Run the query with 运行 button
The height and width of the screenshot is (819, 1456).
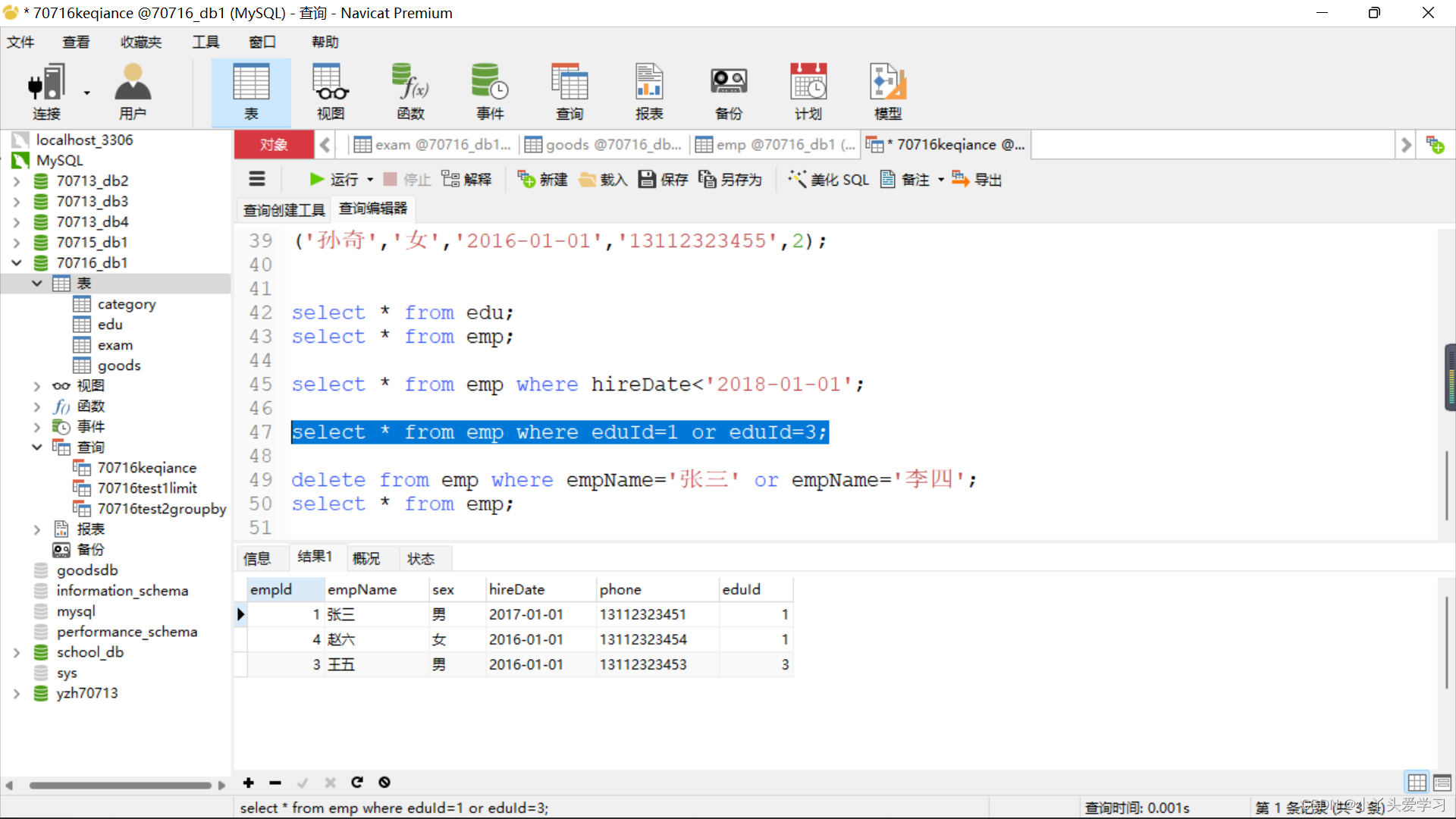pos(334,179)
